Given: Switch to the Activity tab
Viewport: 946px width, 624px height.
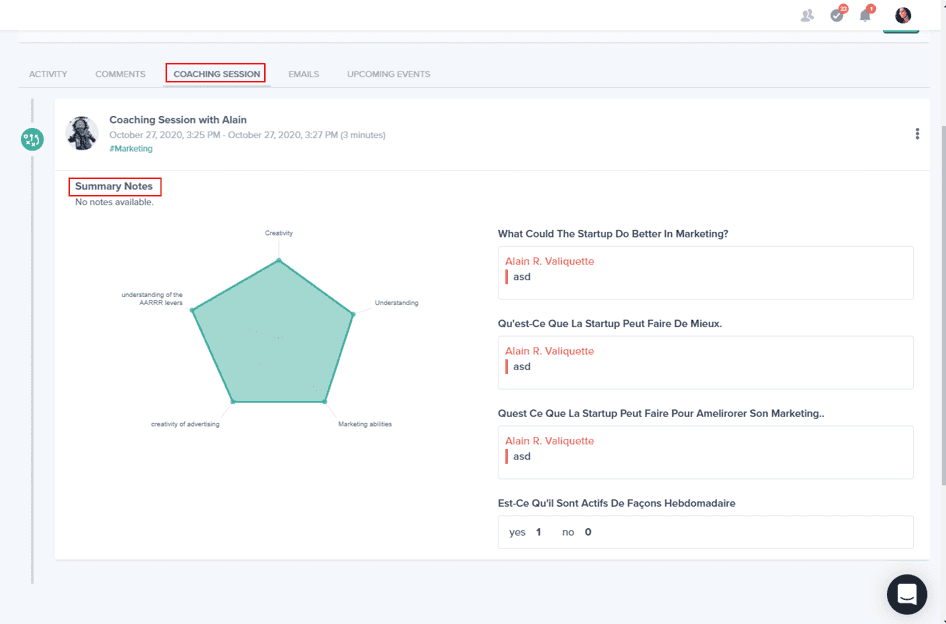Looking at the screenshot, I should (x=48, y=74).
